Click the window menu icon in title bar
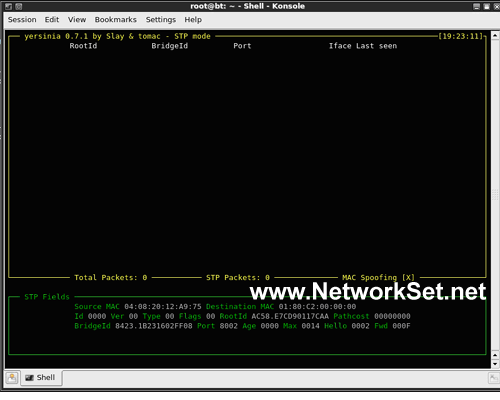The height and width of the screenshot is (400, 500). [8, 6]
